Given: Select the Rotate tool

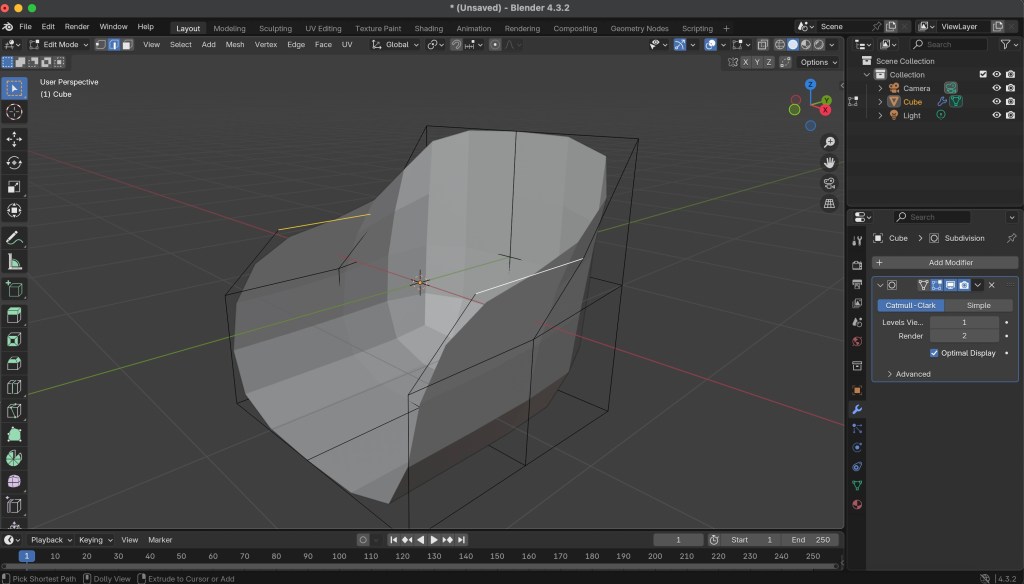Looking at the screenshot, I should [x=14, y=163].
